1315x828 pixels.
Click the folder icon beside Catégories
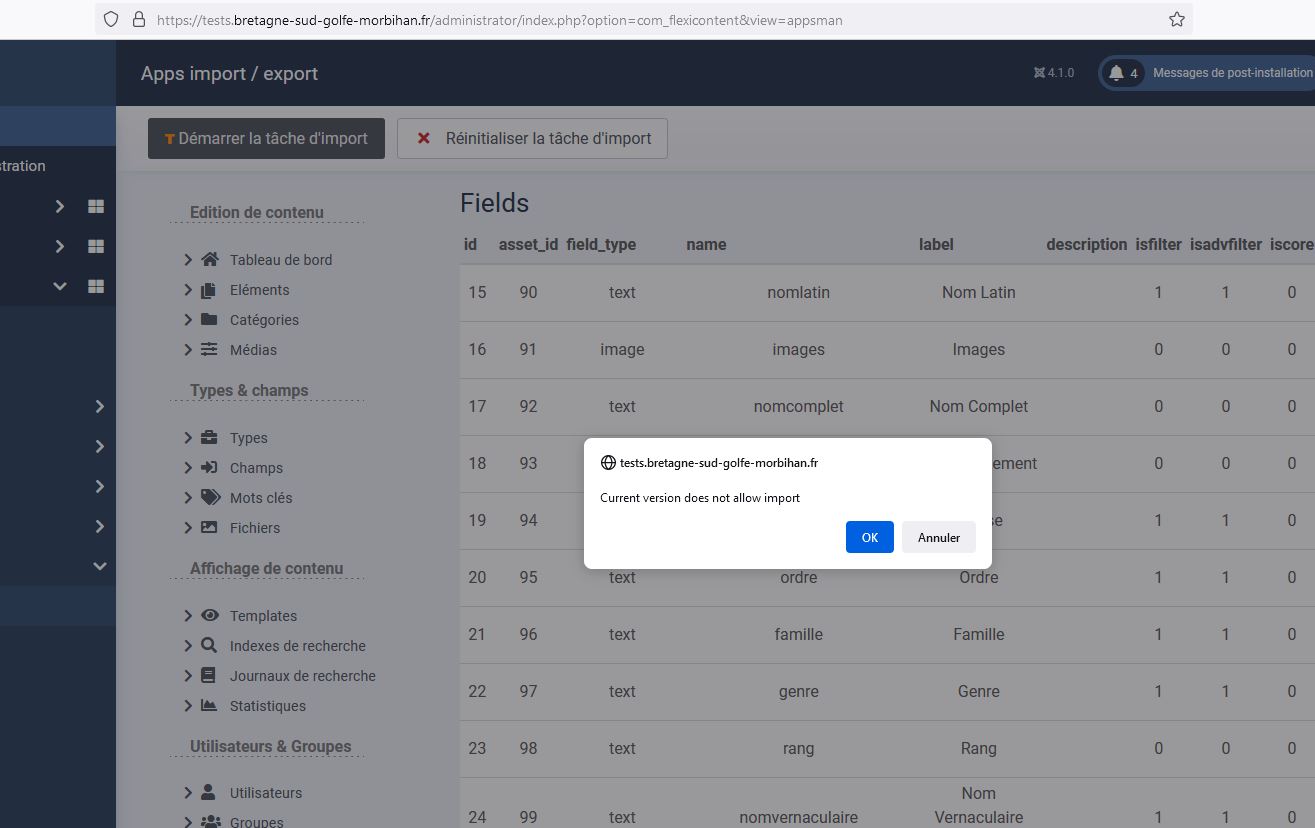(209, 320)
